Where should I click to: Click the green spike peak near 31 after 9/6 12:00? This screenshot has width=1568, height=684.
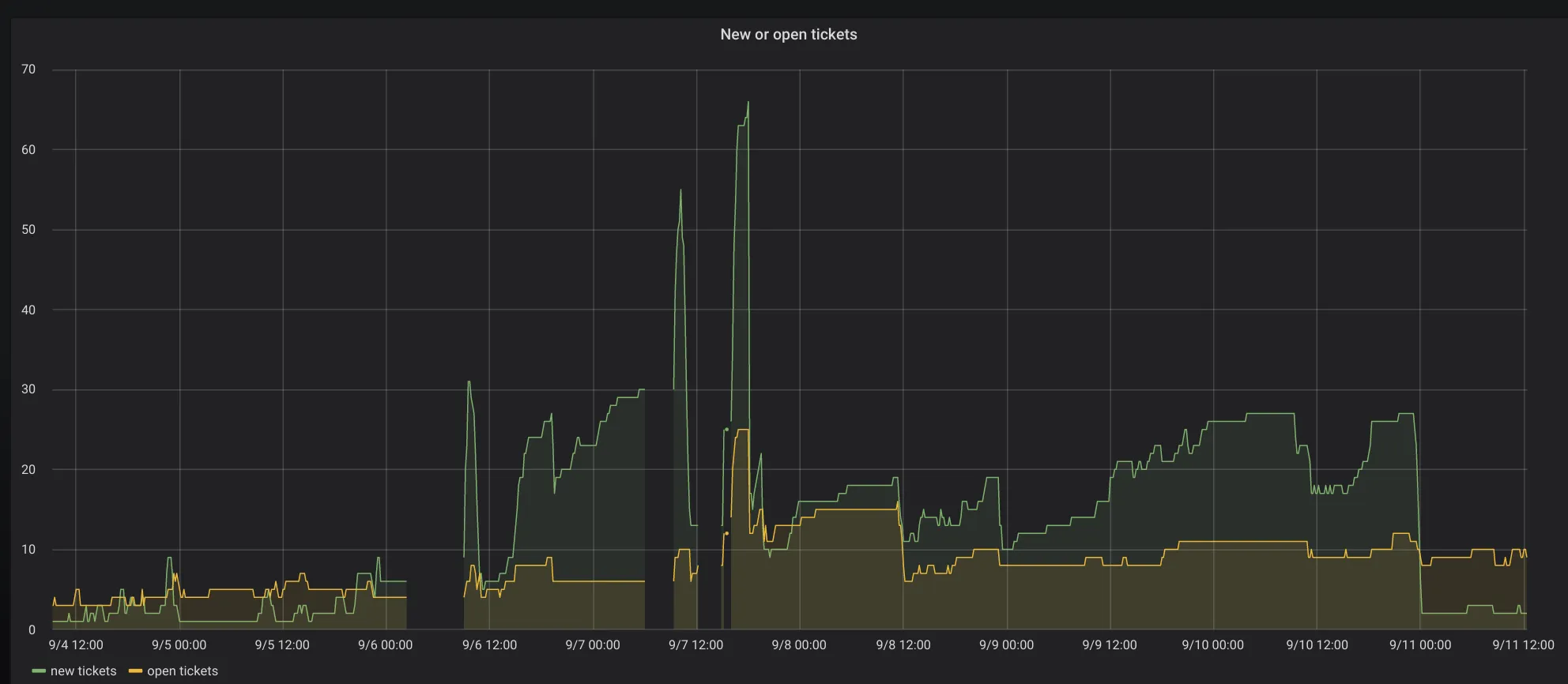coord(469,382)
